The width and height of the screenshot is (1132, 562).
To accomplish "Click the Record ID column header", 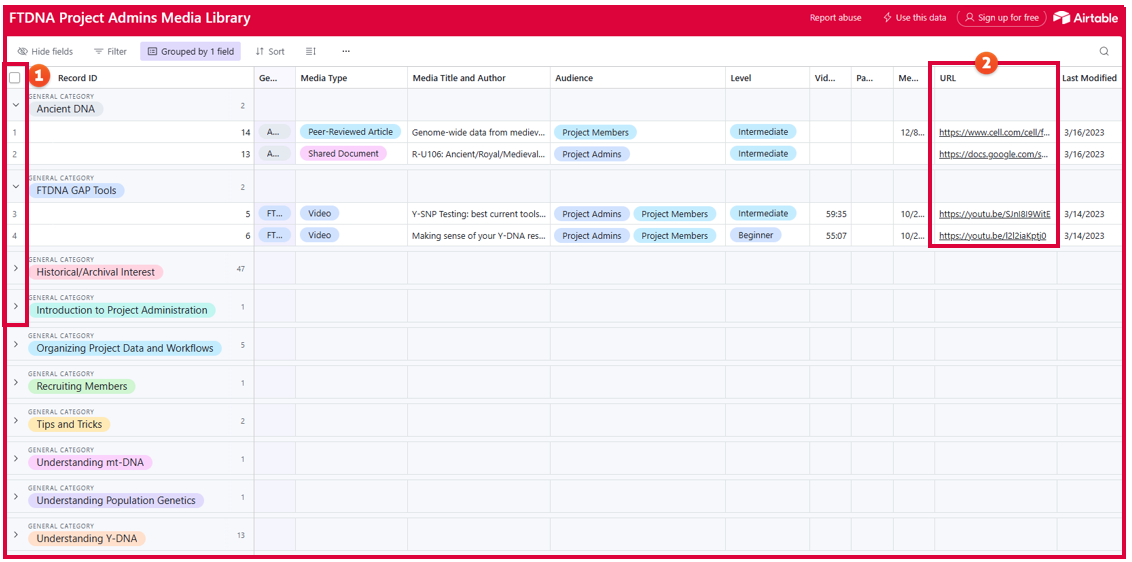I will click(x=78, y=78).
